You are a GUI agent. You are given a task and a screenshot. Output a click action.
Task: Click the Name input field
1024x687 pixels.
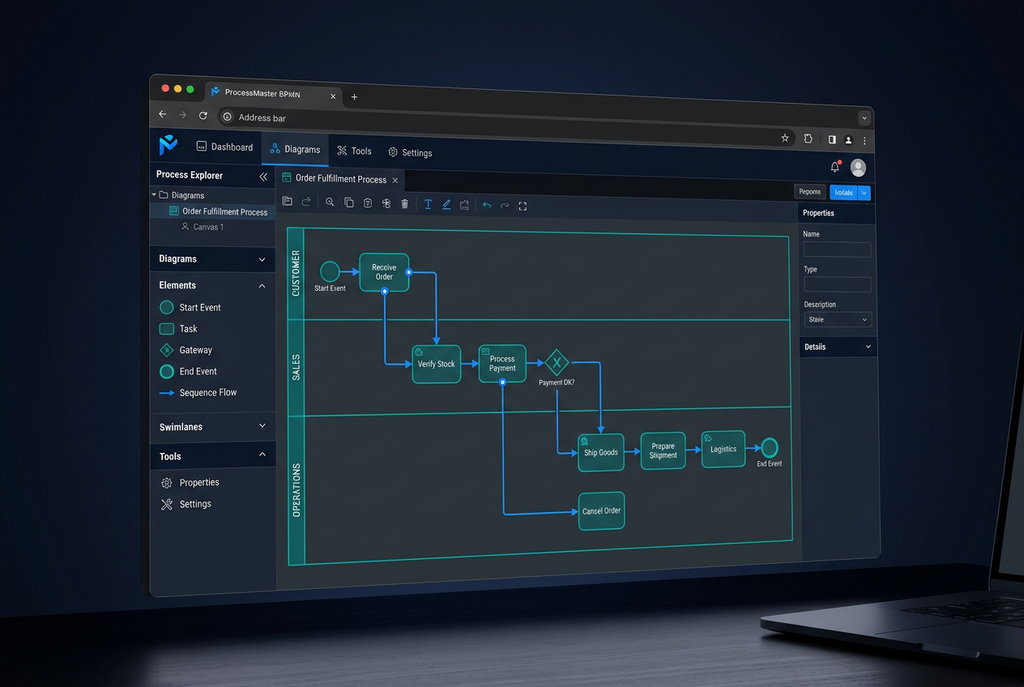pos(837,249)
